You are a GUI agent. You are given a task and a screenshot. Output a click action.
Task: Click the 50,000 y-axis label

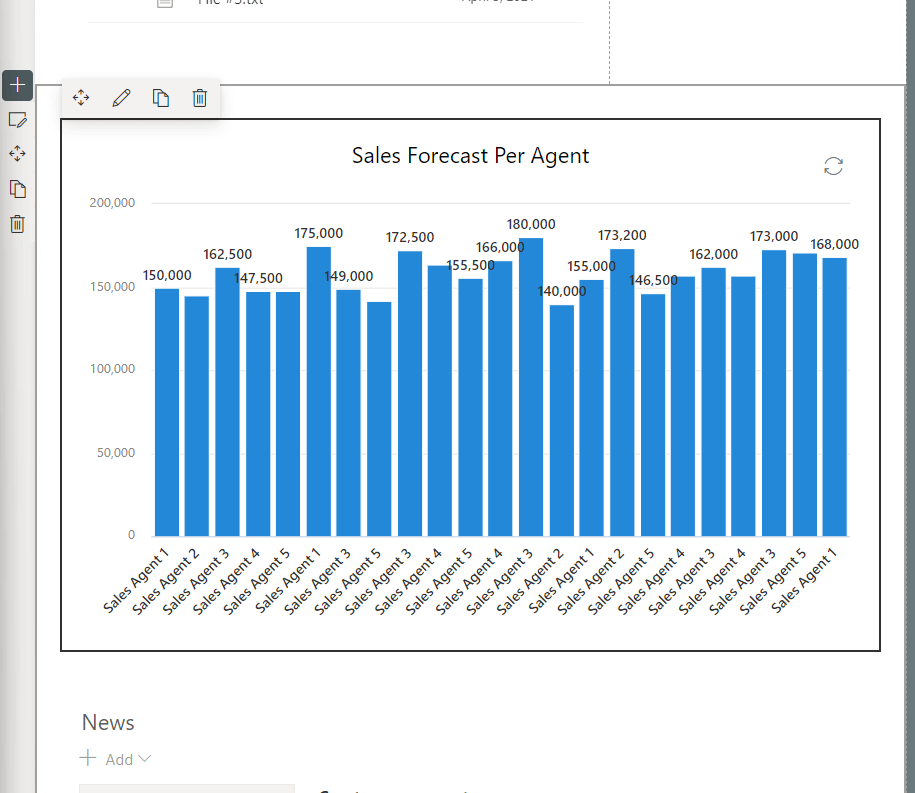(116, 453)
